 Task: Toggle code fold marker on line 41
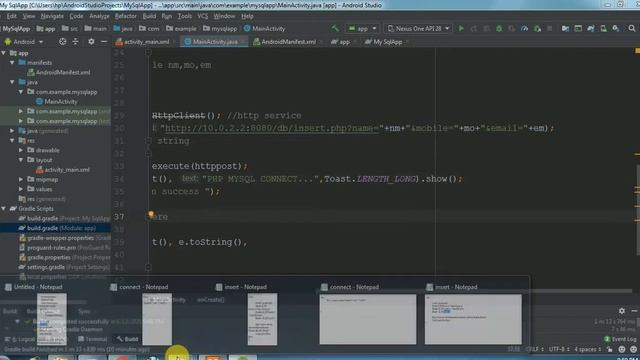[x=148, y=267]
